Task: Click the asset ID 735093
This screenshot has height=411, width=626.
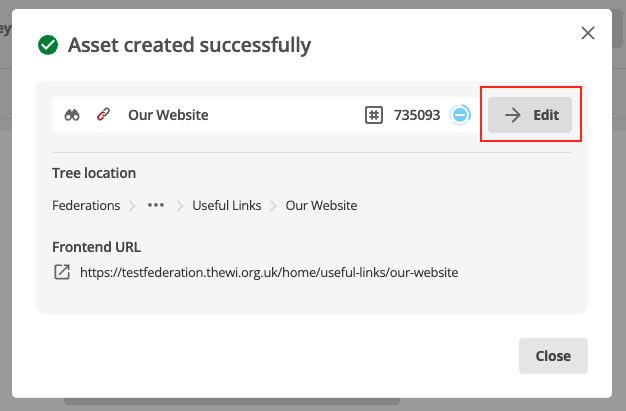Action: coord(417,115)
